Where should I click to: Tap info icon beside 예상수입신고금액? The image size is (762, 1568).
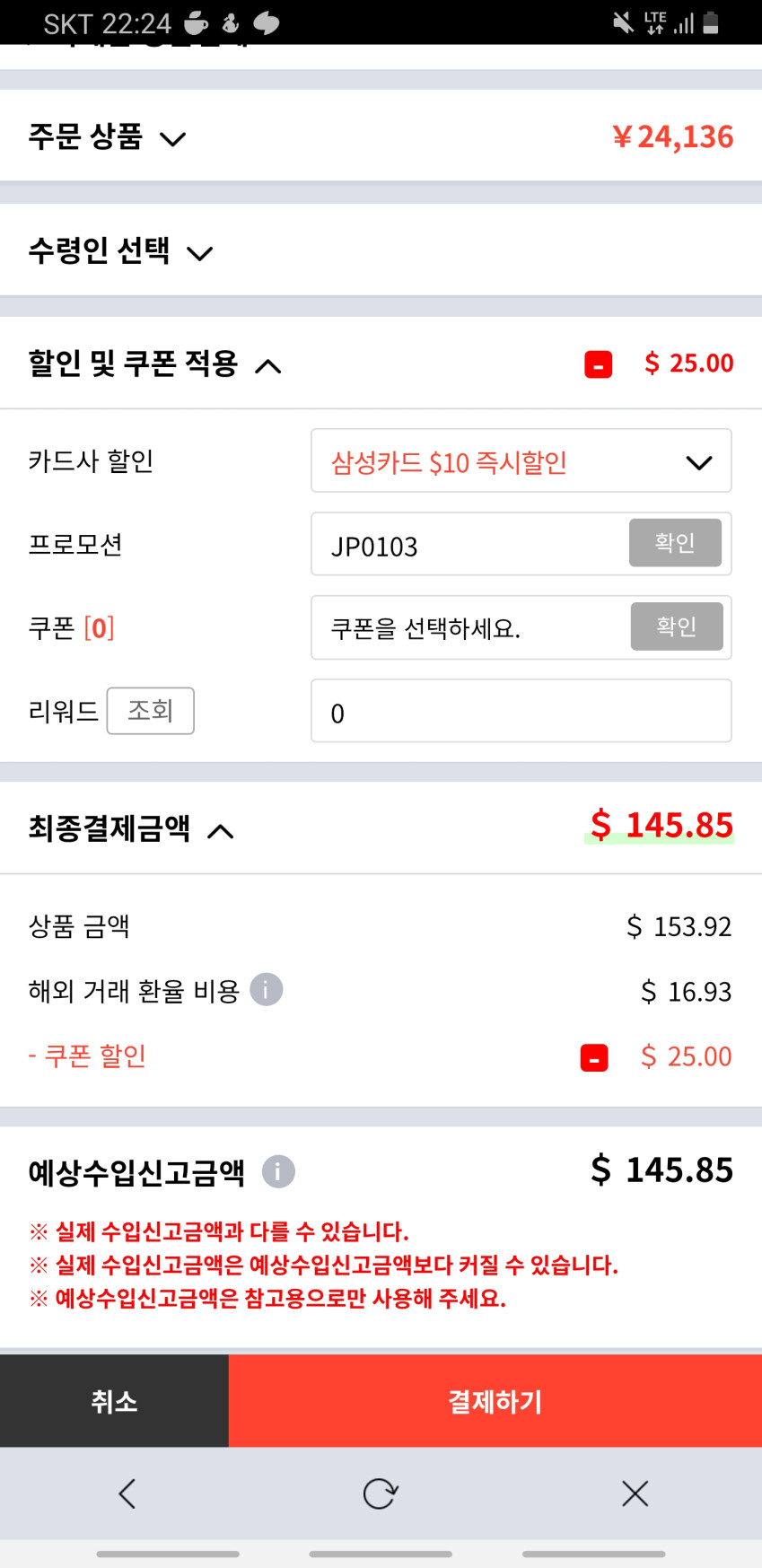278,1171
